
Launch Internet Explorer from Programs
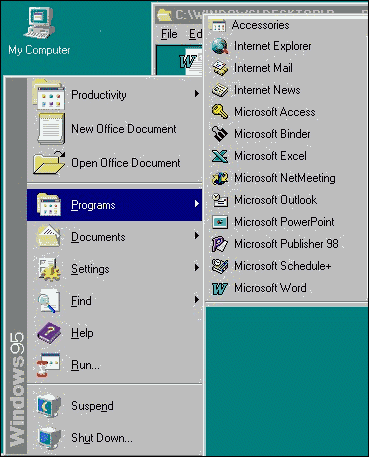coord(287,46)
